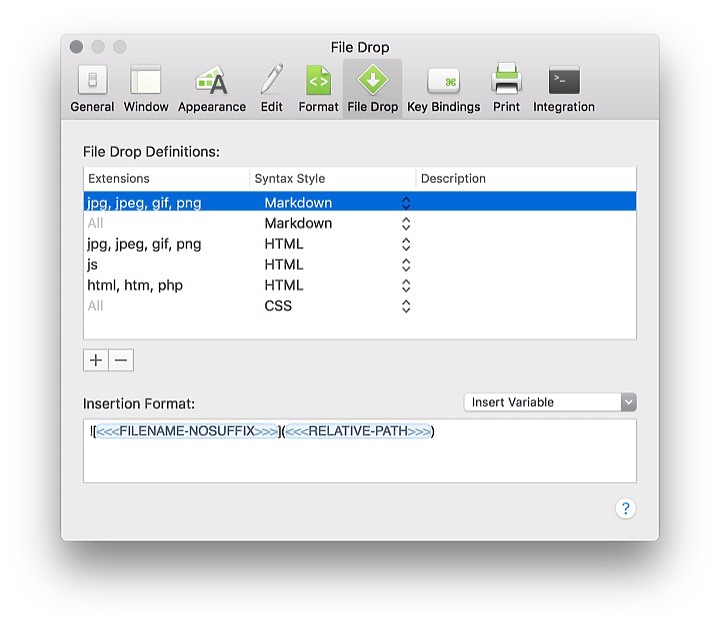
Task: Open the Format preferences pane
Action: [318, 89]
